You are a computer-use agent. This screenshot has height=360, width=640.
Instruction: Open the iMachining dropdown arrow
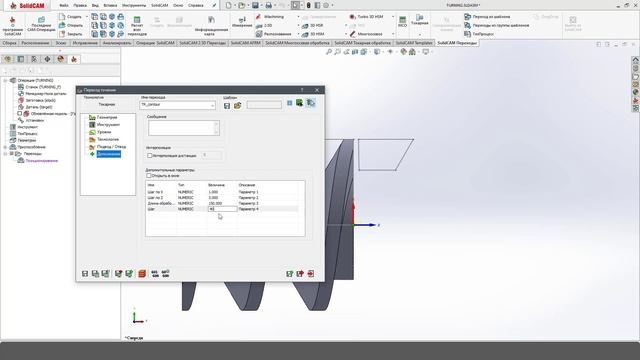tap(298, 17)
